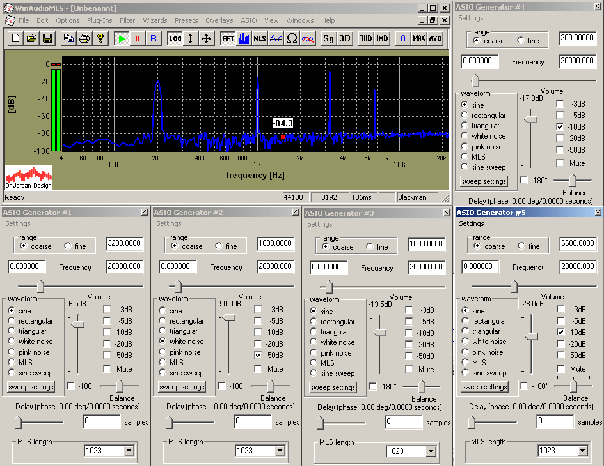604x466 pixels.
Task: Click the Print icon in toolbar
Action: (85, 38)
